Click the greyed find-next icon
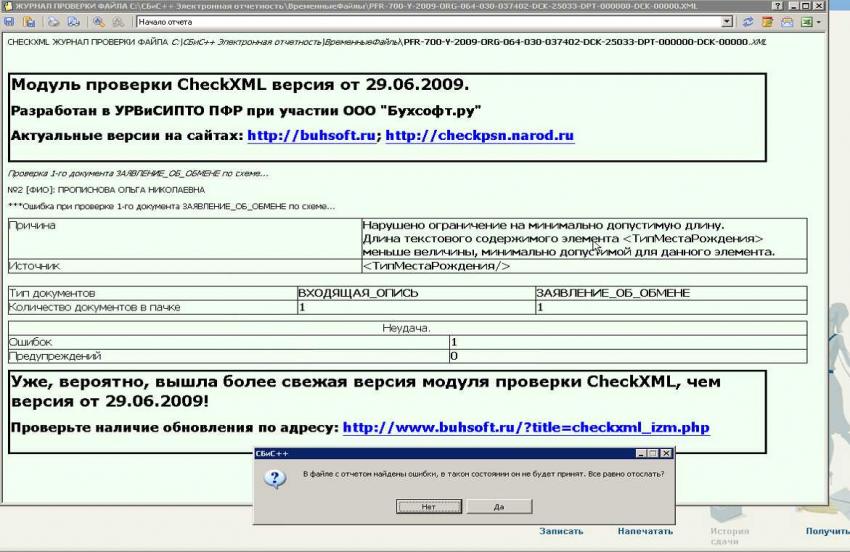The width and height of the screenshot is (850, 552). click(x=118, y=21)
